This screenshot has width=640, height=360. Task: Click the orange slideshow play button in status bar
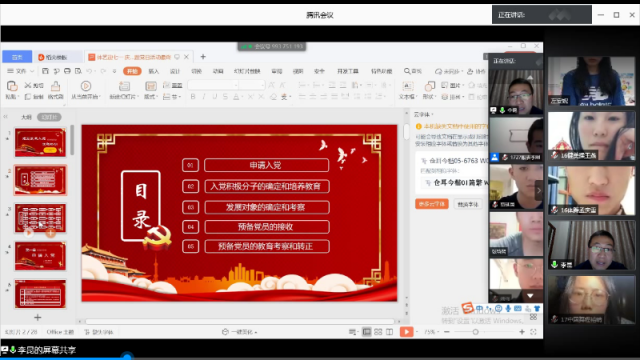tap(406, 332)
